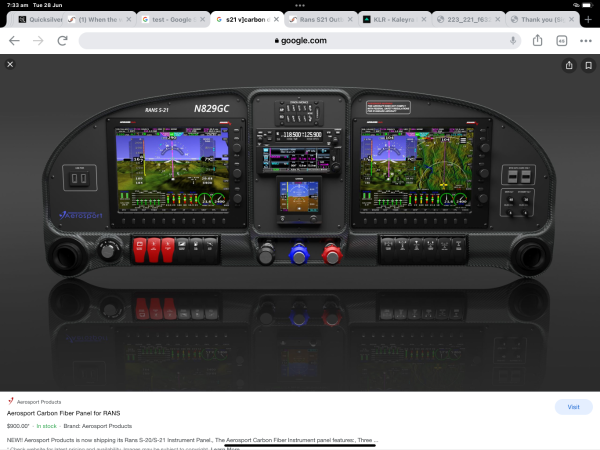Screen dimensions: 600x450
Task: Go back to the previous page
Action: (14, 40)
